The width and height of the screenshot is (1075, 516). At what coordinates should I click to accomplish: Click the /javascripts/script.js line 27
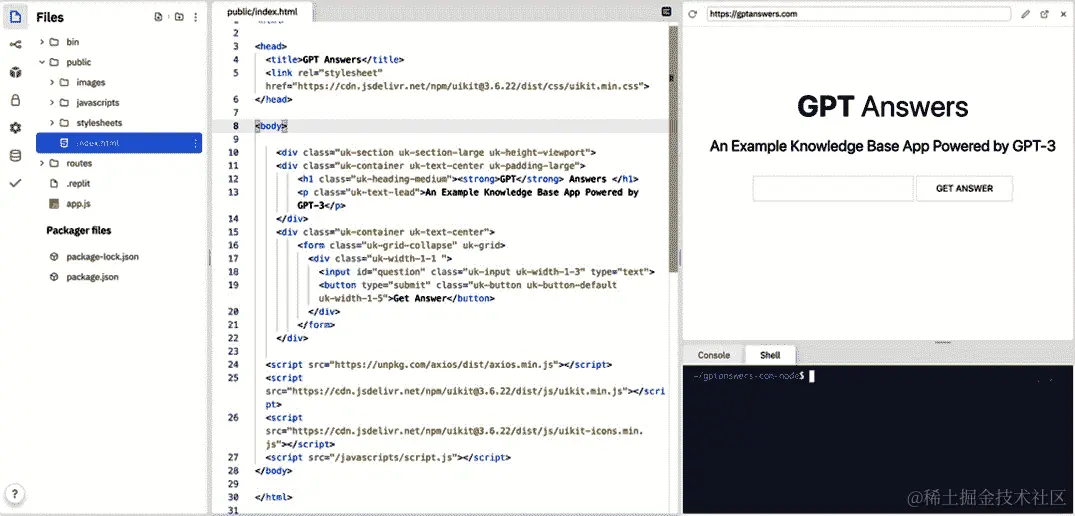click(388, 457)
